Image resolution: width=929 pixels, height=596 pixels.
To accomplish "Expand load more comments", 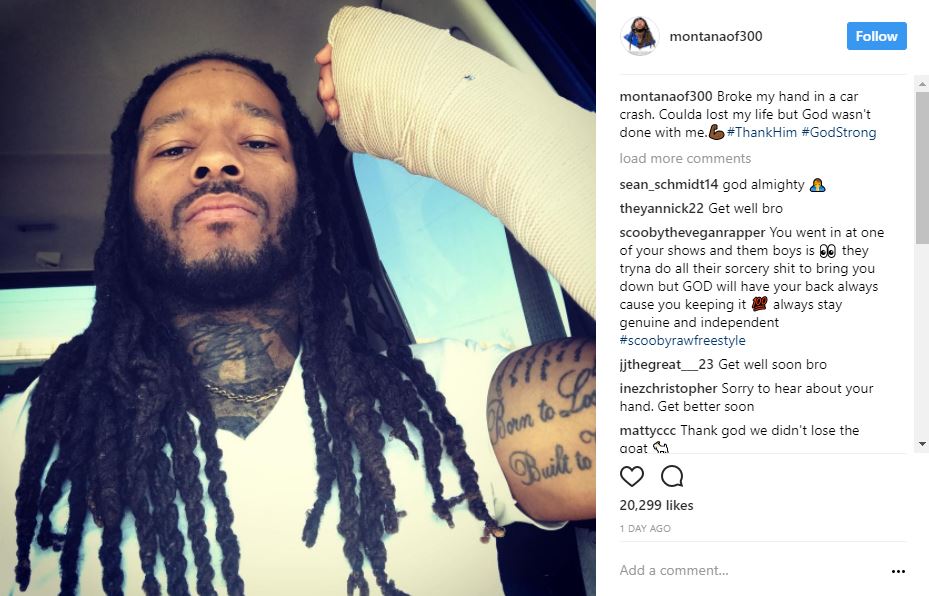I will [x=685, y=158].
